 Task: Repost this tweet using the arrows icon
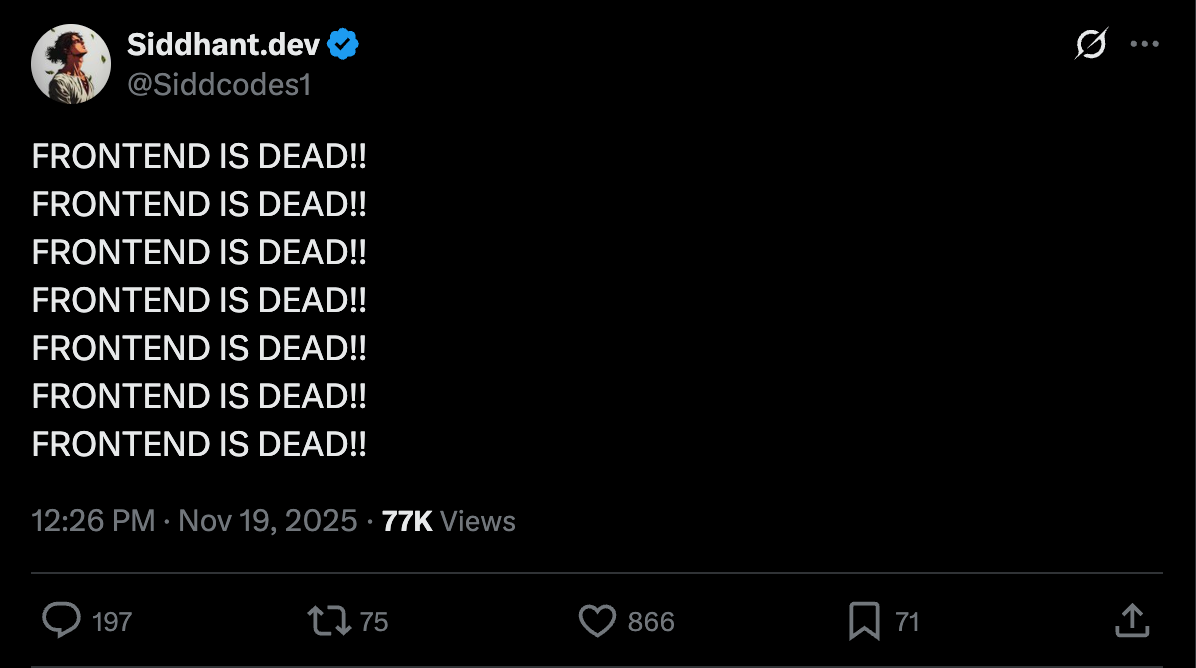point(329,620)
